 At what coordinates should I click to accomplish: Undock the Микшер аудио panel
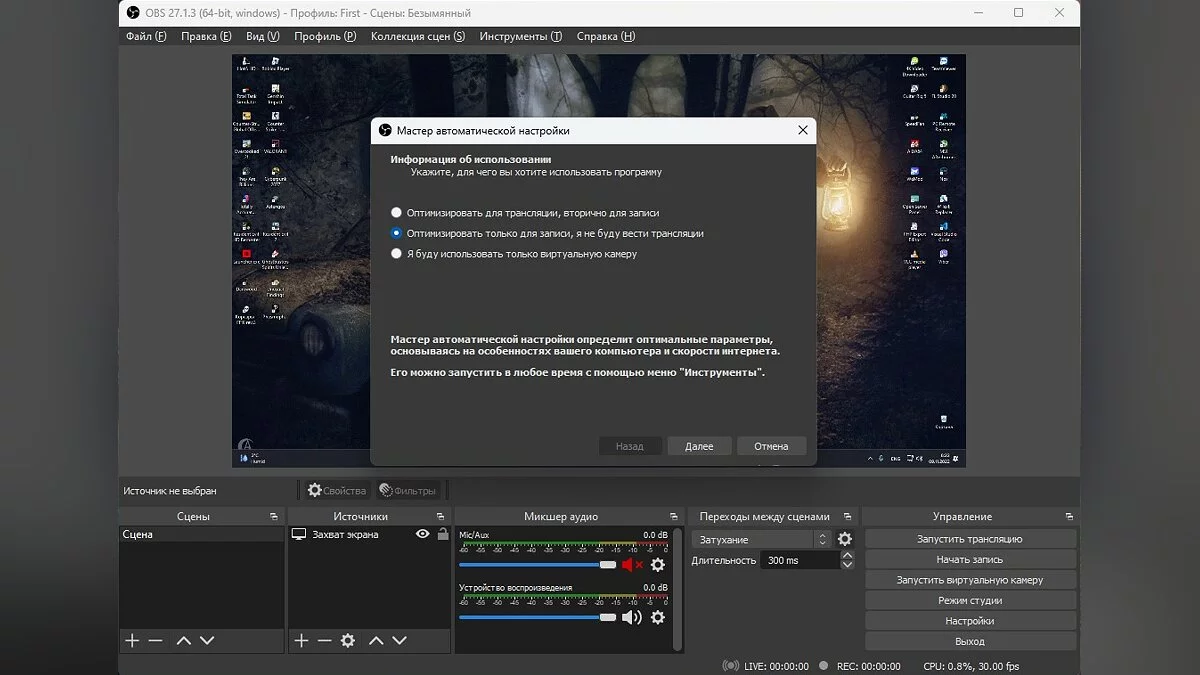tap(676, 517)
